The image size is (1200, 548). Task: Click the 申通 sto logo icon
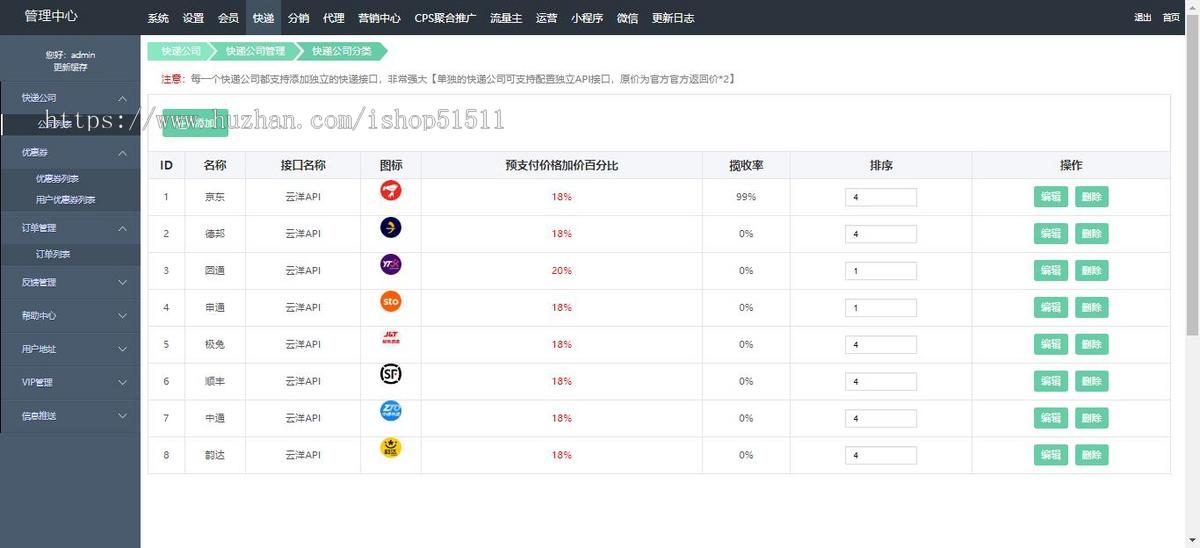pos(391,302)
